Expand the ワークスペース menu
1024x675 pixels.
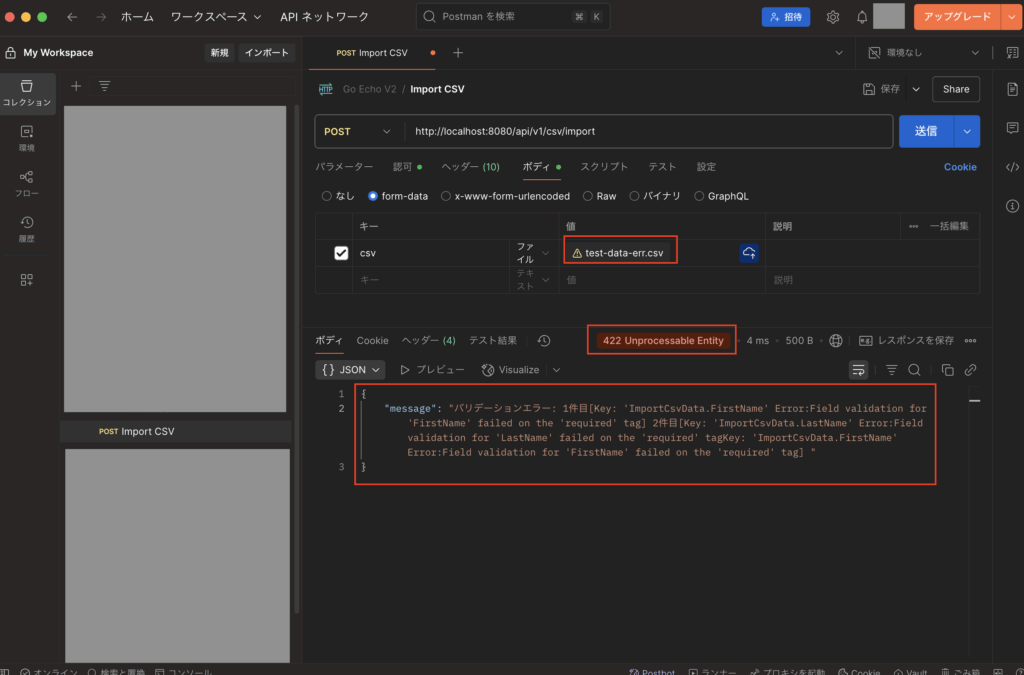[216, 17]
